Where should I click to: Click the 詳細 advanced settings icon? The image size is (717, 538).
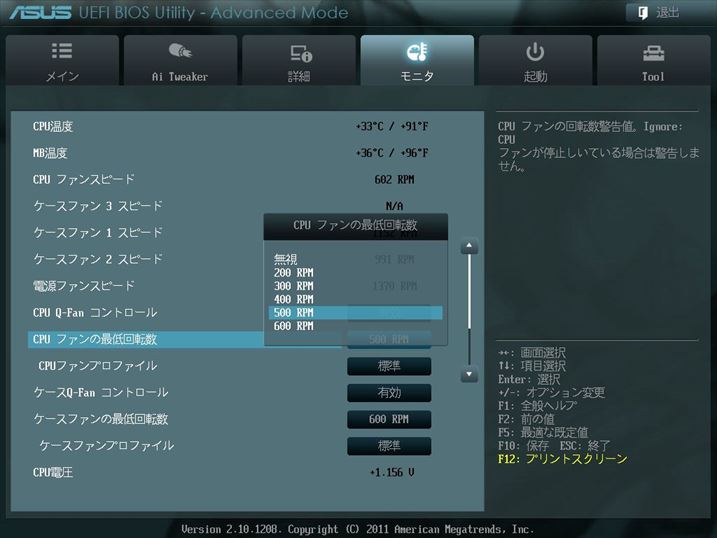(x=299, y=53)
